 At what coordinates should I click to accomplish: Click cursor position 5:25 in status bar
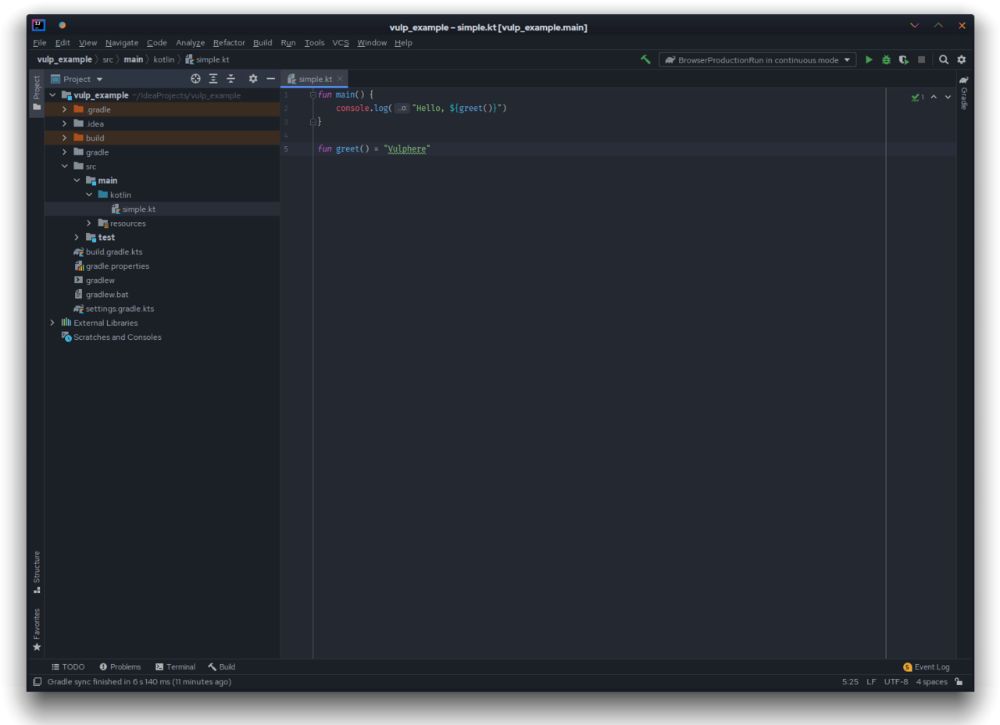pos(849,682)
